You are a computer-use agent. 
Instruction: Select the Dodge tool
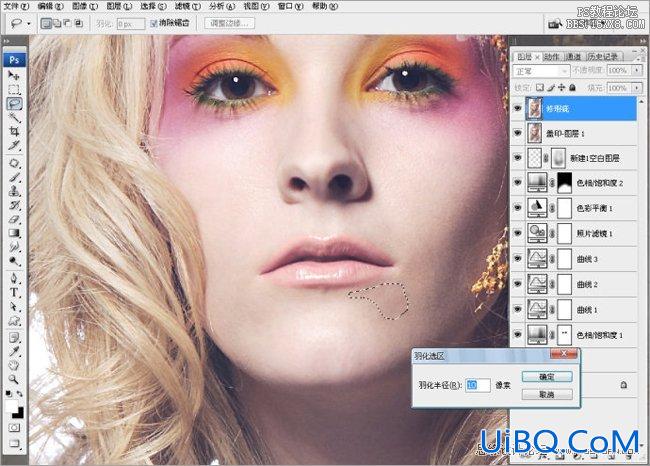pyautogui.click(x=14, y=261)
